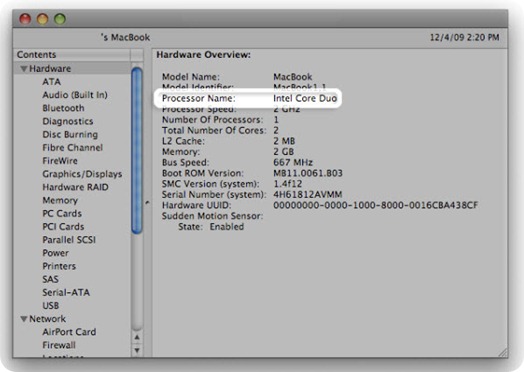Click the Total Number Of Cores label
This screenshot has width=524, height=372.
214,130
